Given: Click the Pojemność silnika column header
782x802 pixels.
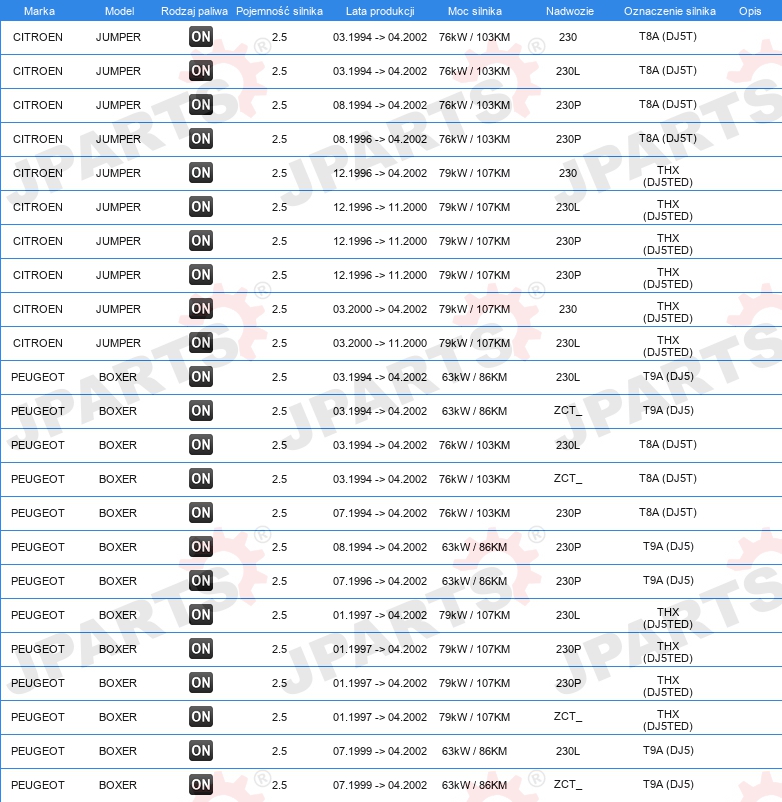Looking at the screenshot, I should pyautogui.click(x=279, y=11).
